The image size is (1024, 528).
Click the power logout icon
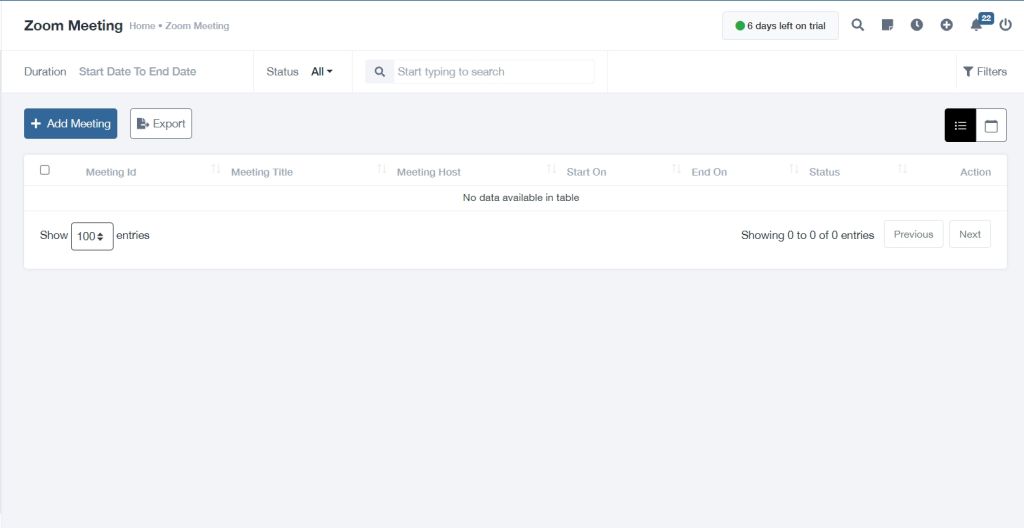click(x=1006, y=25)
